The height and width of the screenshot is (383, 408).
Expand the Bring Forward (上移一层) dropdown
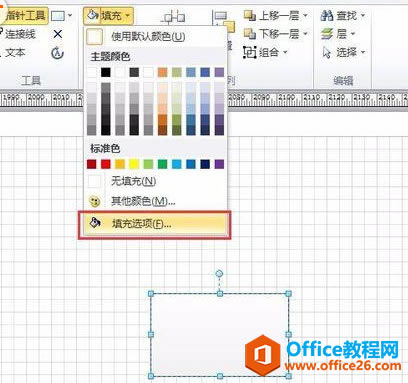pos(305,15)
